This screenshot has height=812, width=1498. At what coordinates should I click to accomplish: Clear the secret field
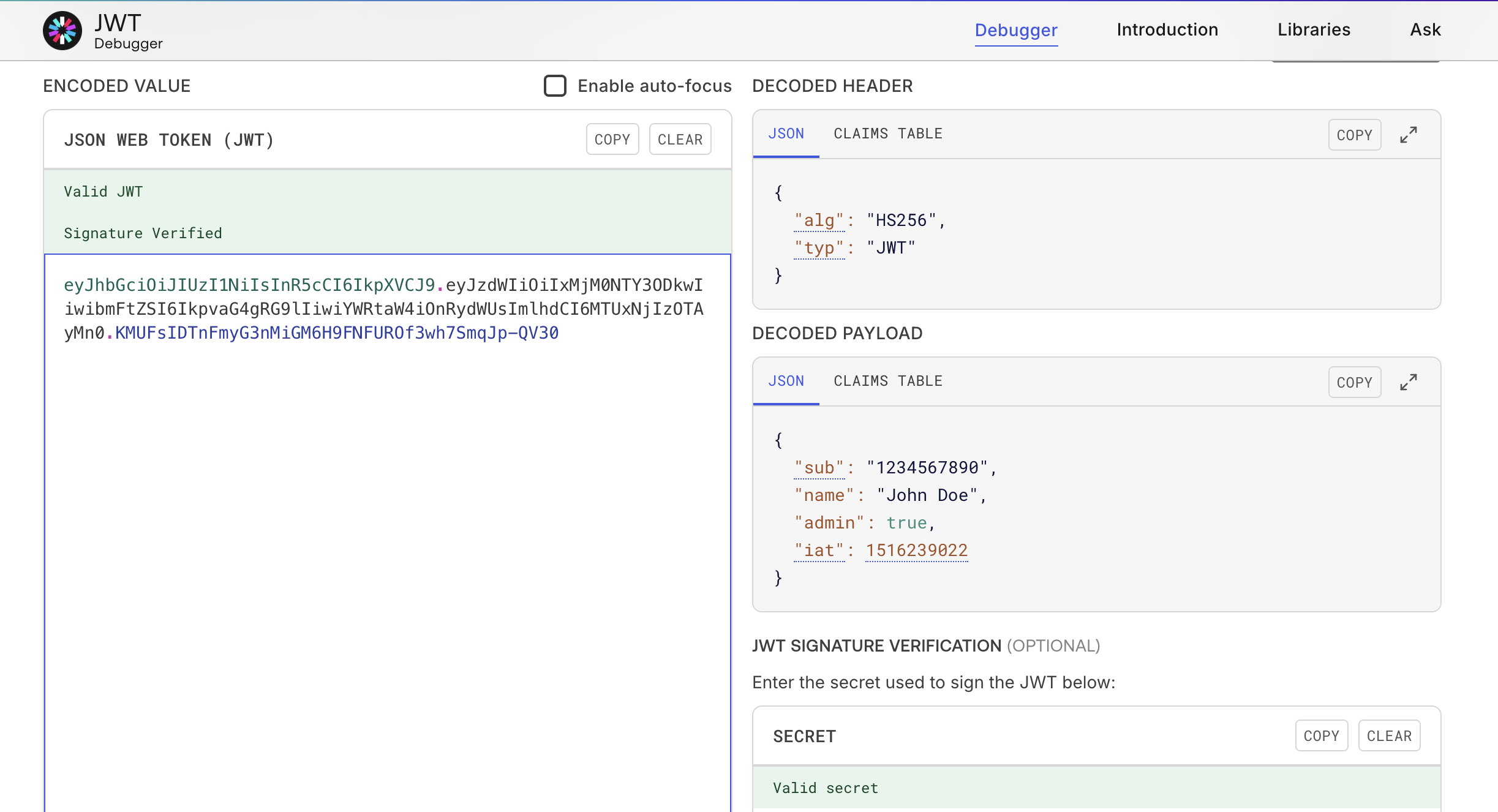[x=1389, y=735]
